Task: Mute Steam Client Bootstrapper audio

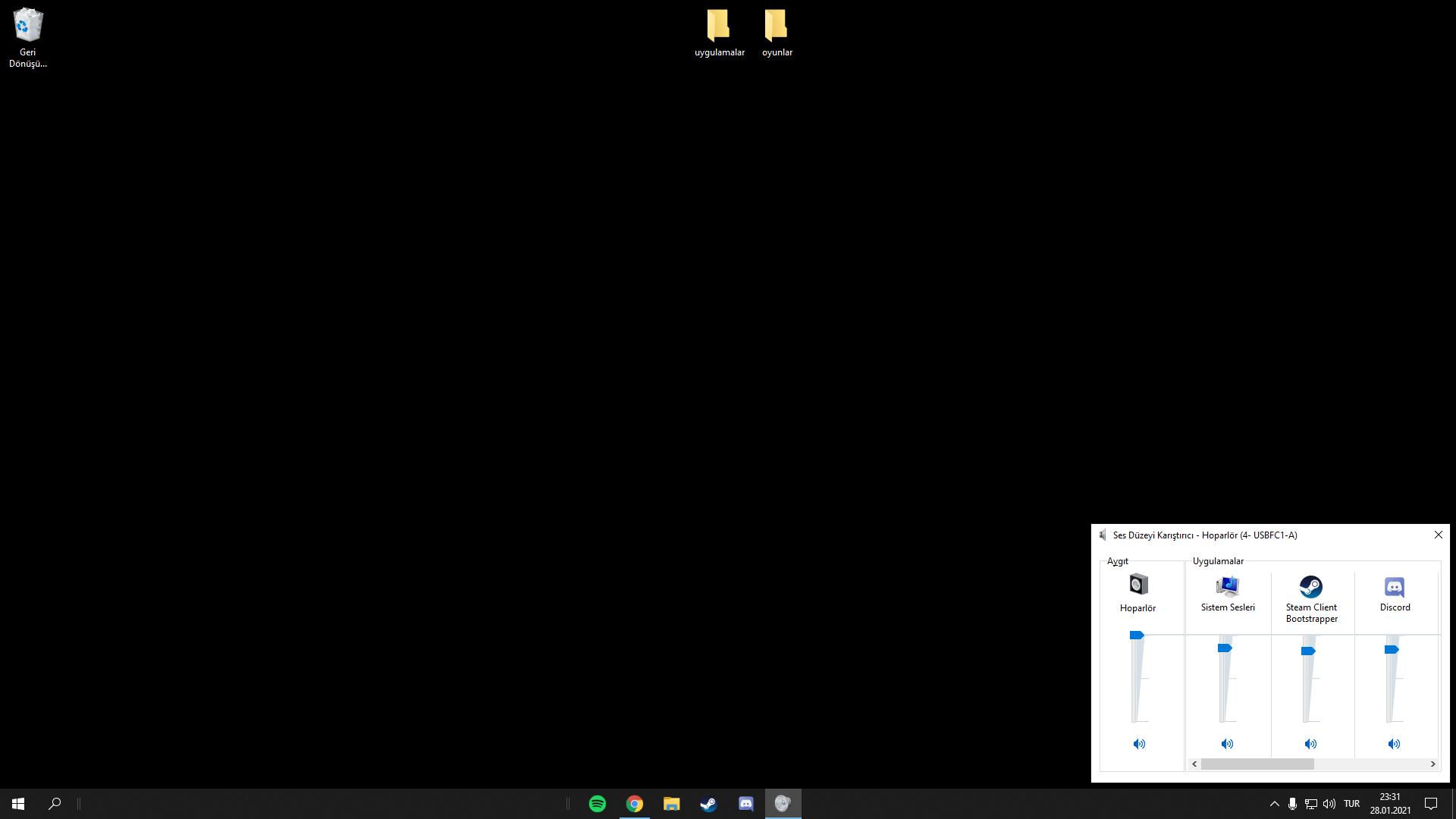Action: click(1310, 743)
